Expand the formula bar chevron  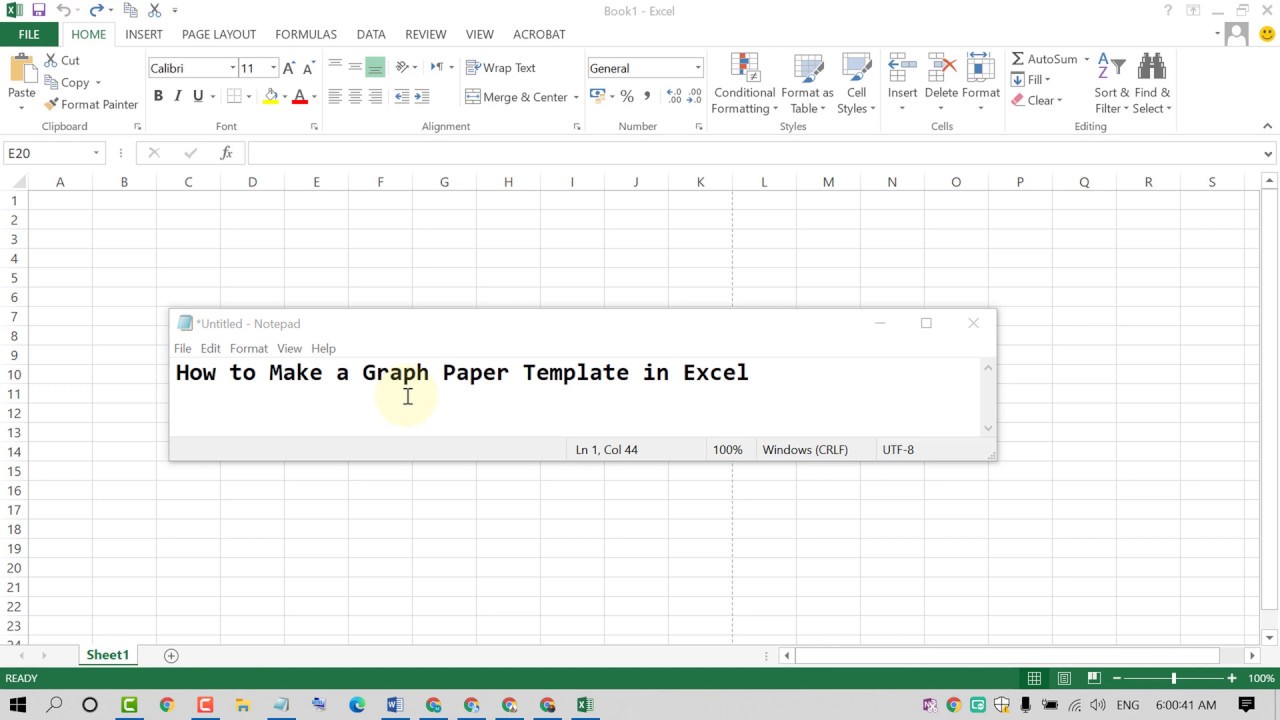tap(1268, 153)
